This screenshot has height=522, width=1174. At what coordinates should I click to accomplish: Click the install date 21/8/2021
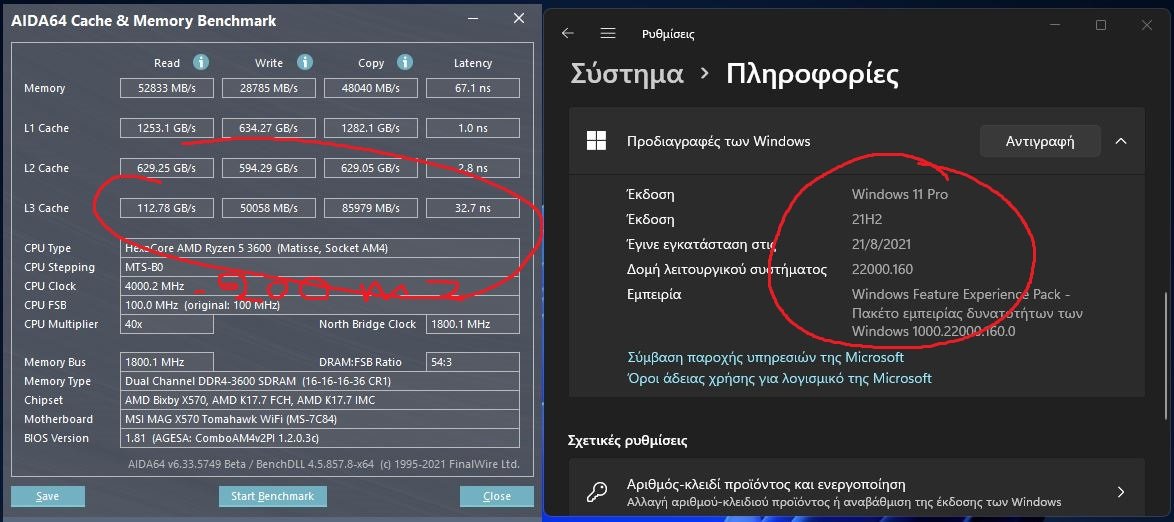click(881, 244)
